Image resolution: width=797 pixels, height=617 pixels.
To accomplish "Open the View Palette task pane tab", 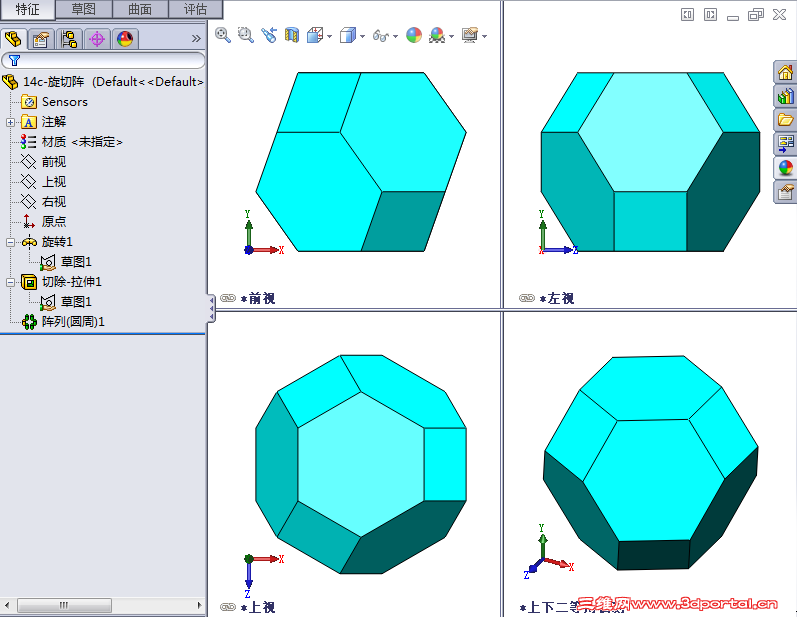I will (785, 144).
